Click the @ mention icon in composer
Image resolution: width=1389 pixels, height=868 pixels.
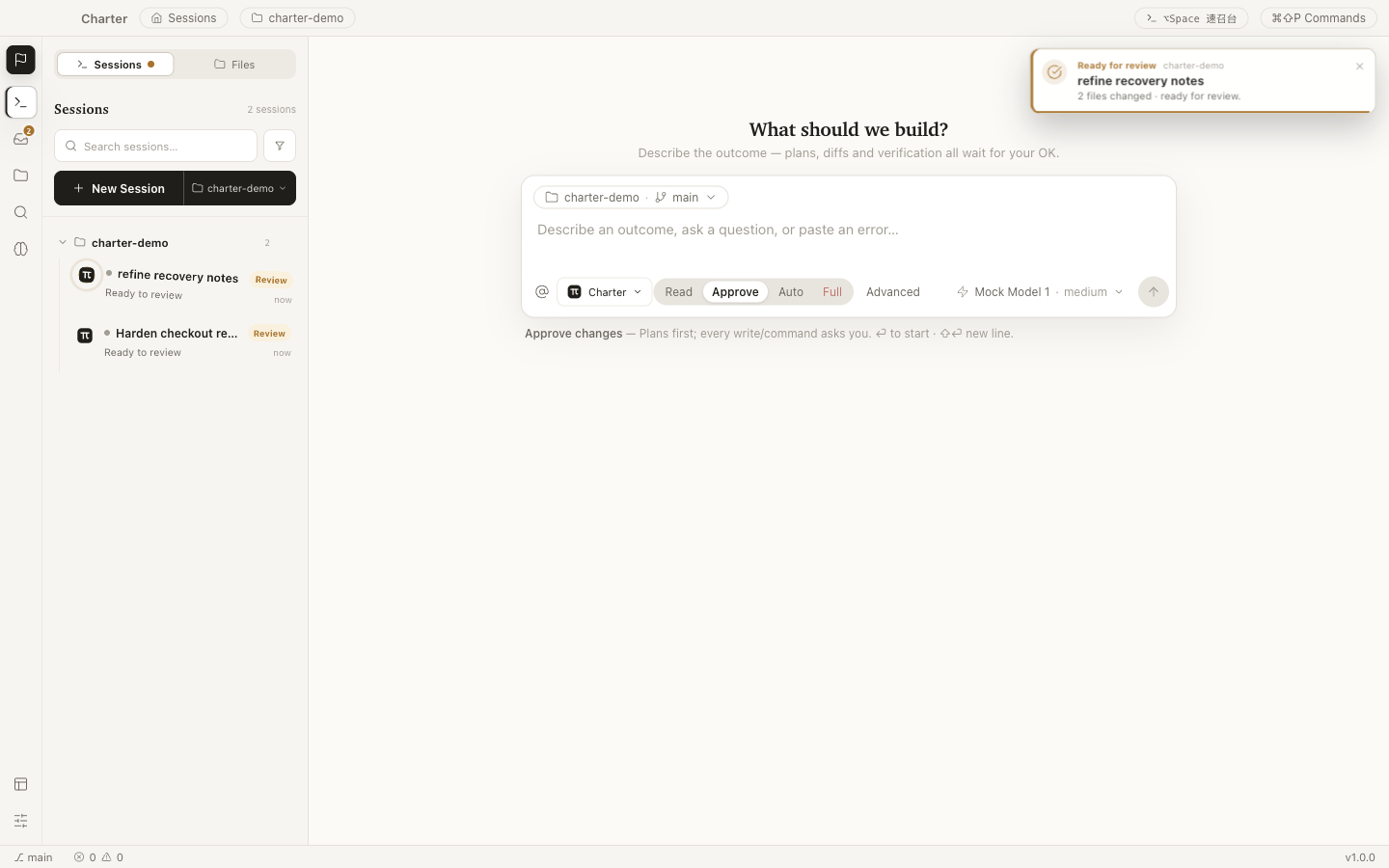tap(542, 291)
